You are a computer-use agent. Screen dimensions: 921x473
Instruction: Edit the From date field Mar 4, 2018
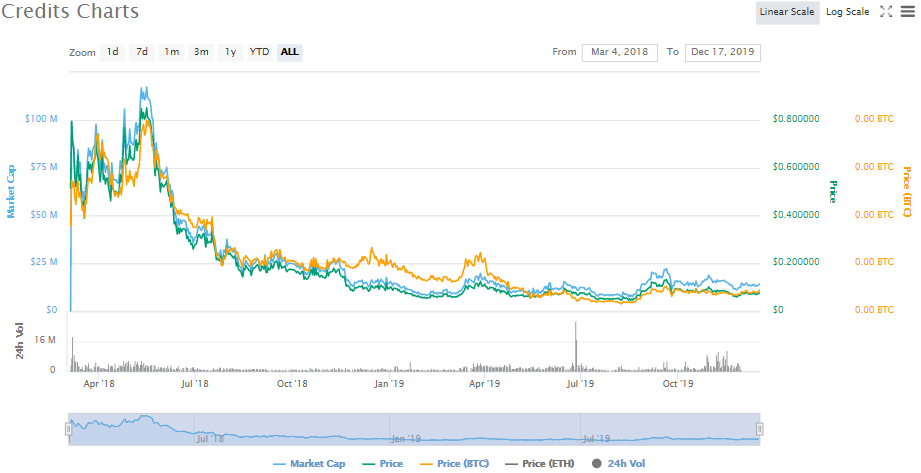point(620,52)
